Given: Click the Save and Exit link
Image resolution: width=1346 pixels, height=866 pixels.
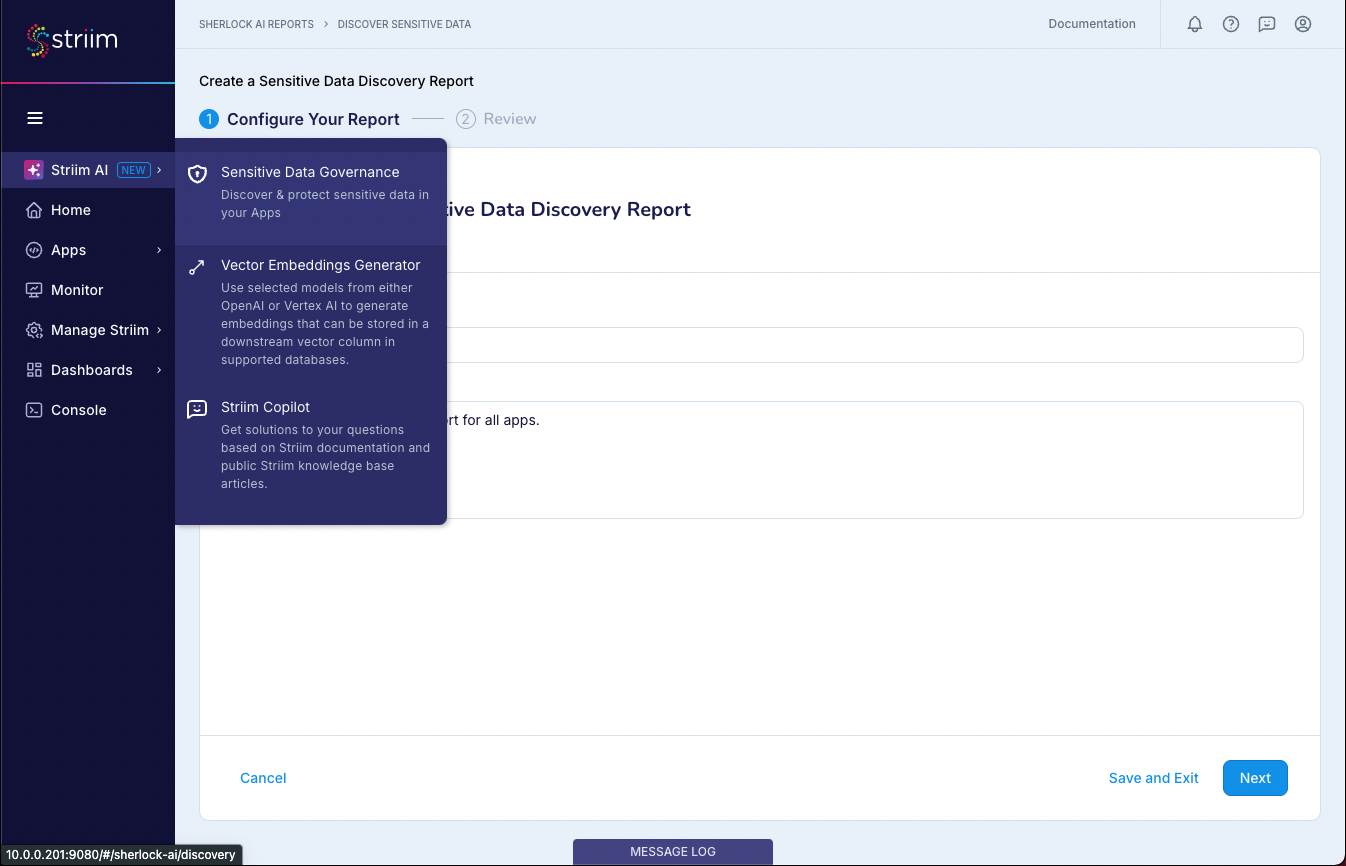Looking at the screenshot, I should pos(1153,778).
